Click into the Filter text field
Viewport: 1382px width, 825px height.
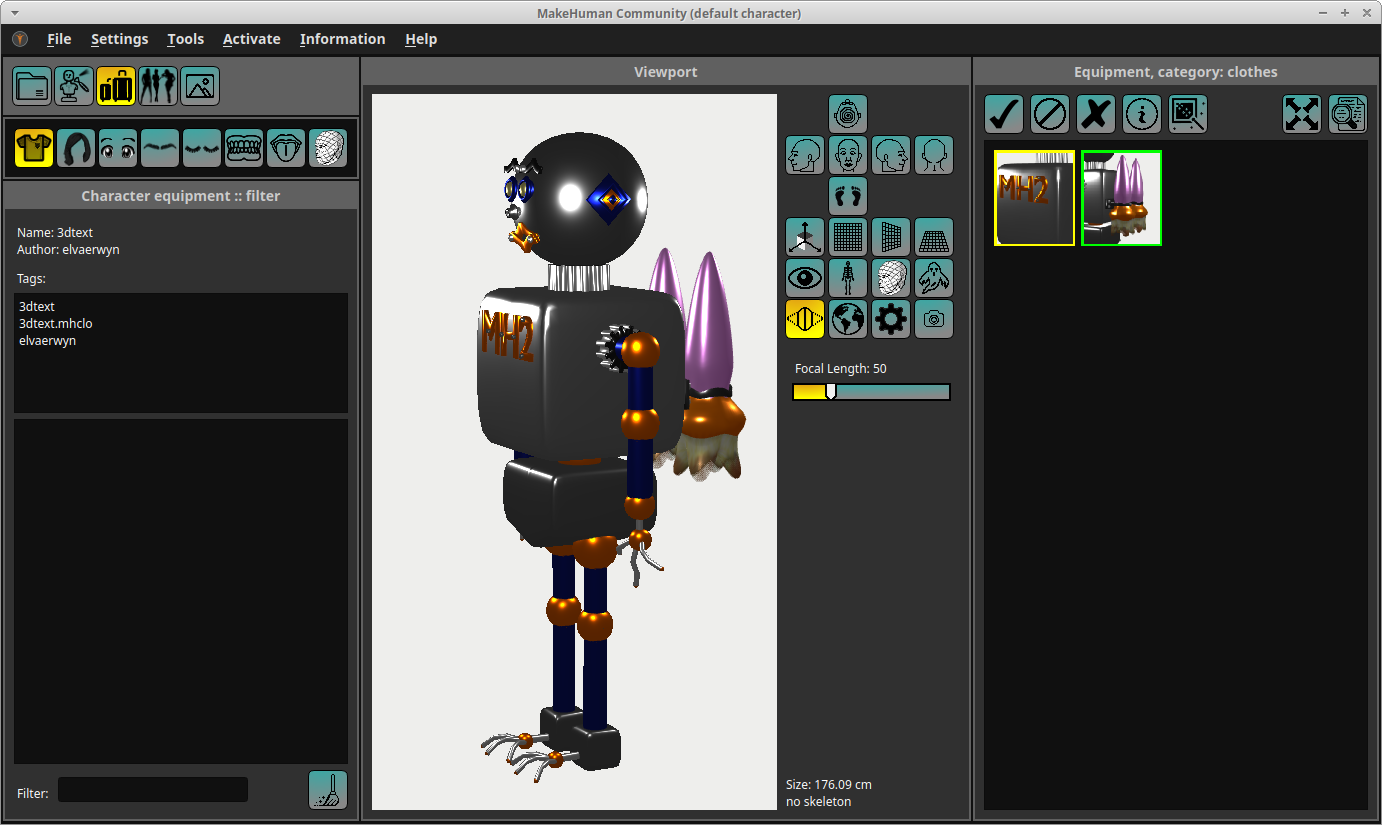[152, 790]
